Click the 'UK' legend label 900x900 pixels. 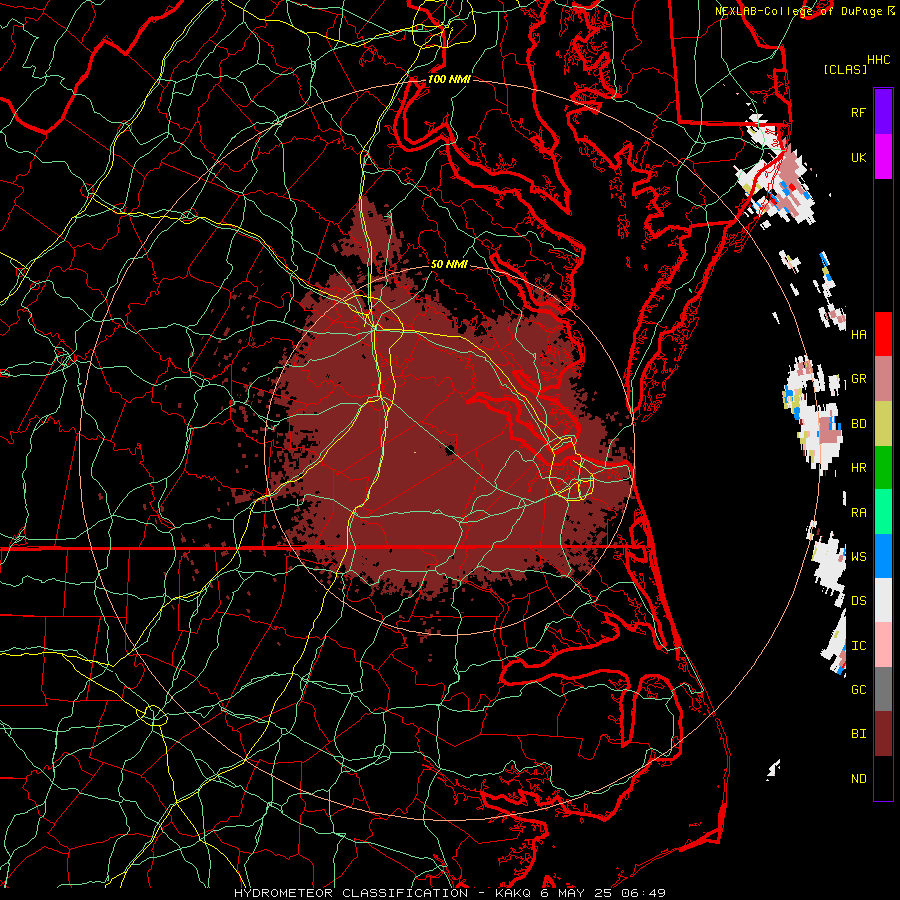(x=858, y=157)
